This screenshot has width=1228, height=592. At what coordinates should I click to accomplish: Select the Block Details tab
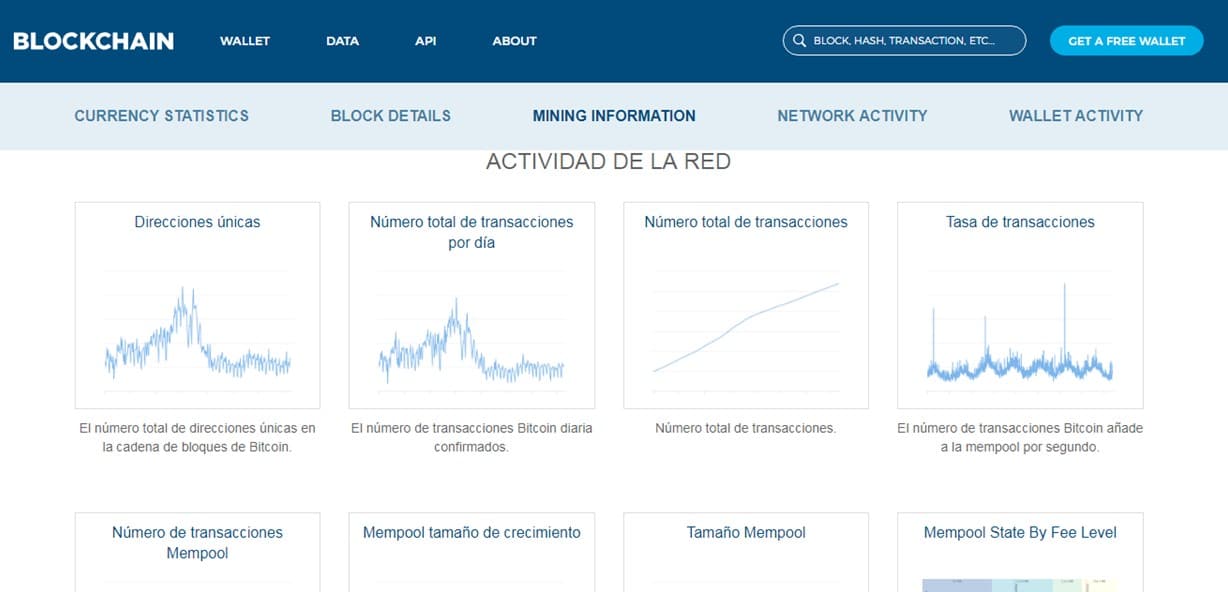[390, 116]
